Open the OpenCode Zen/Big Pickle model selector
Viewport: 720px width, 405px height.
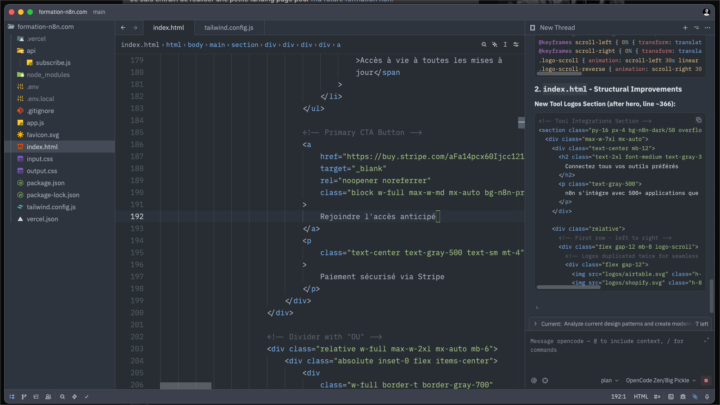point(660,380)
